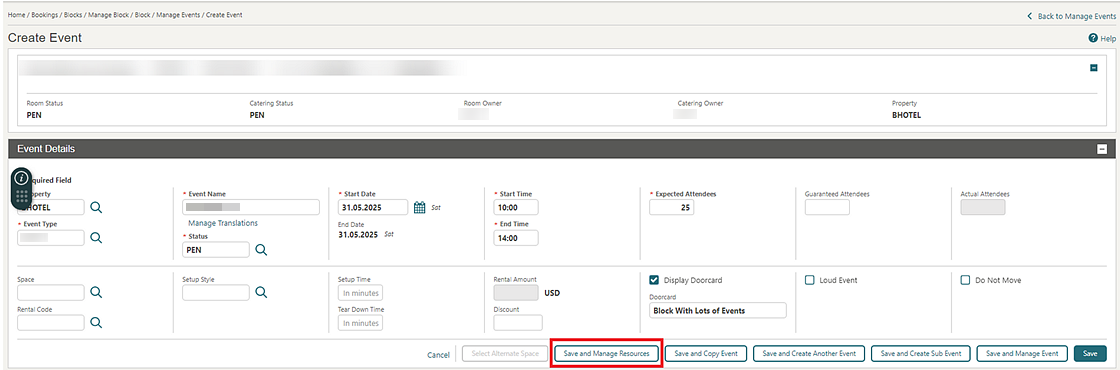This screenshot has width=1120, height=370.
Task: Click Cancel link
Action: (x=439, y=354)
